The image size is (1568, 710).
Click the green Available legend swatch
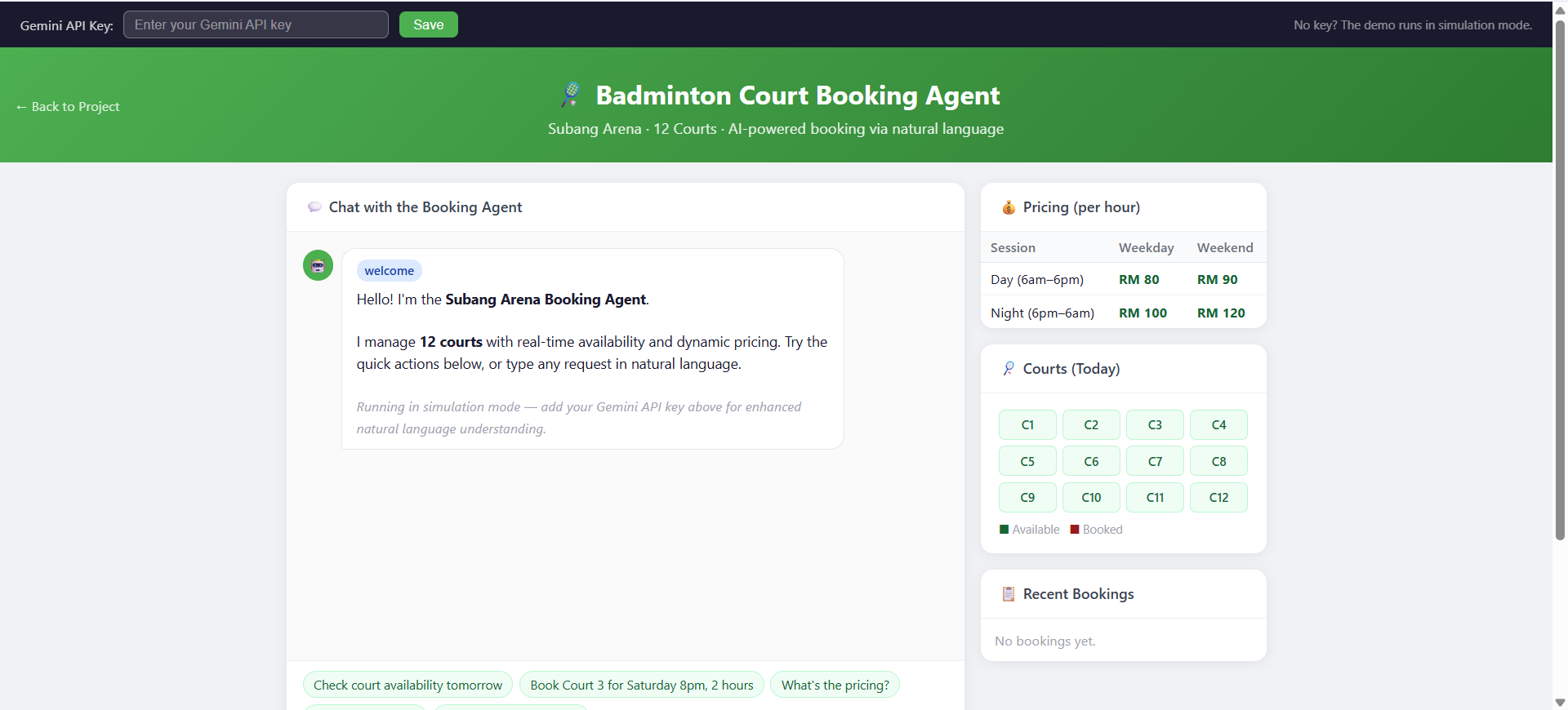click(1004, 530)
